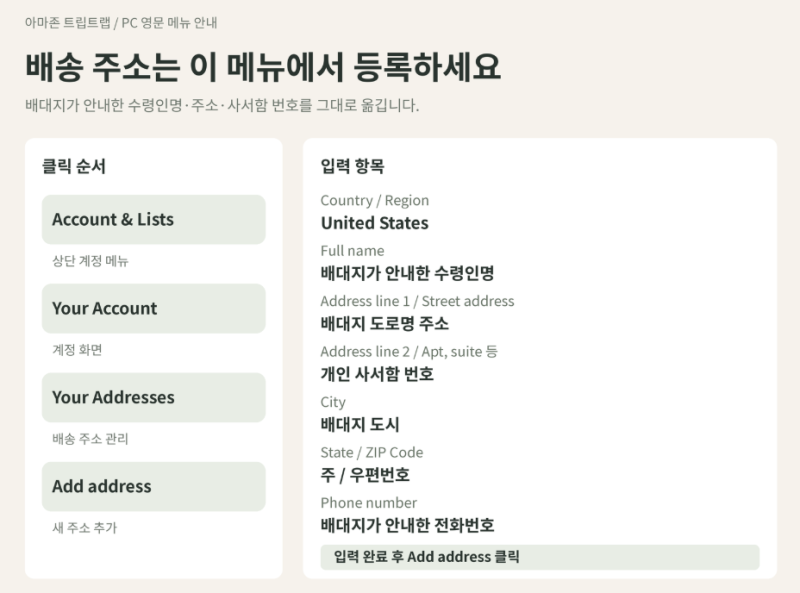Select the value '배대지가 안내한 전화번호'
The width and height of the screenshot is (800, 593).
pos(407,525)
